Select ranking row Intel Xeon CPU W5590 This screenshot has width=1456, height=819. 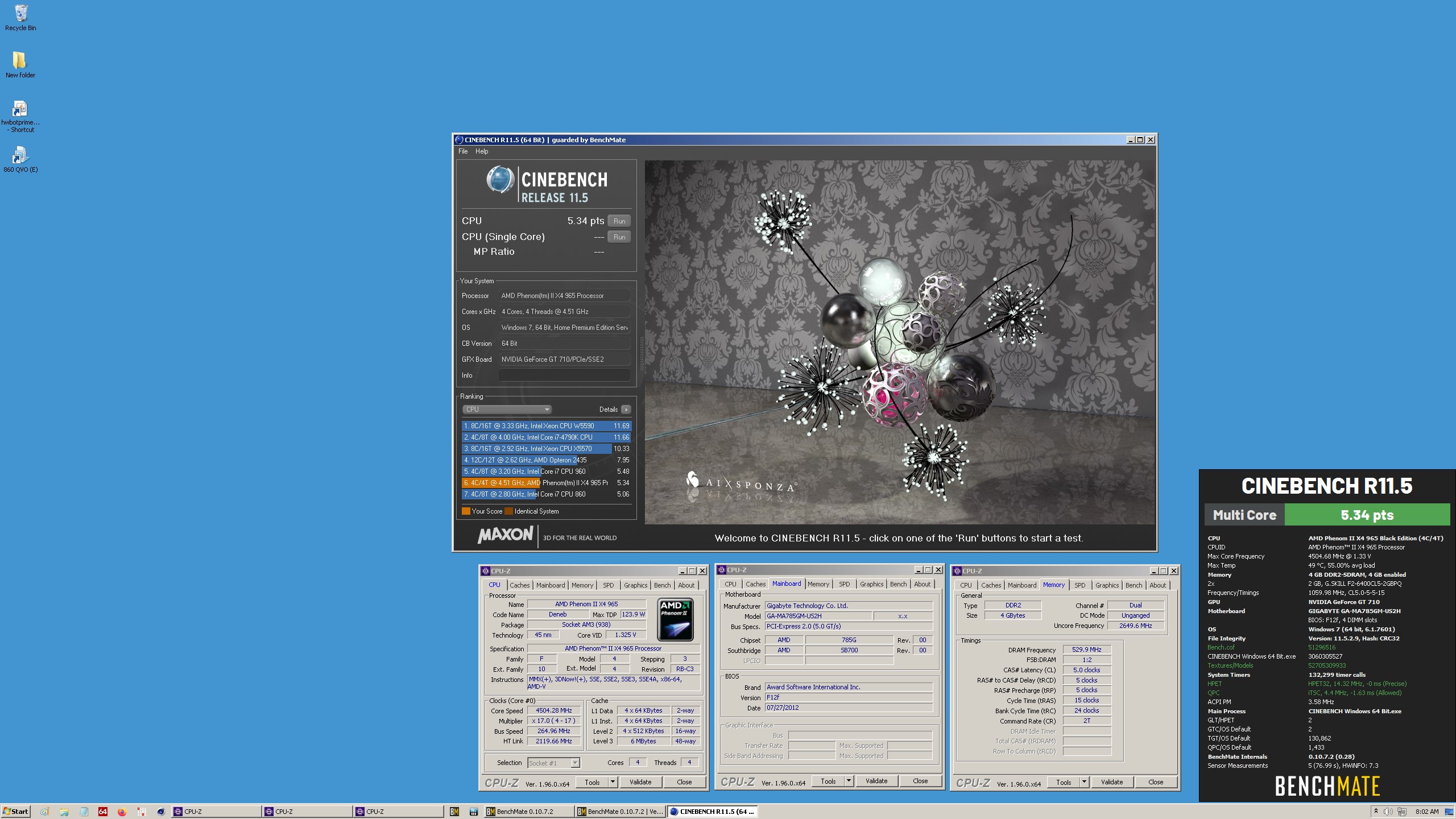[546, 426]
